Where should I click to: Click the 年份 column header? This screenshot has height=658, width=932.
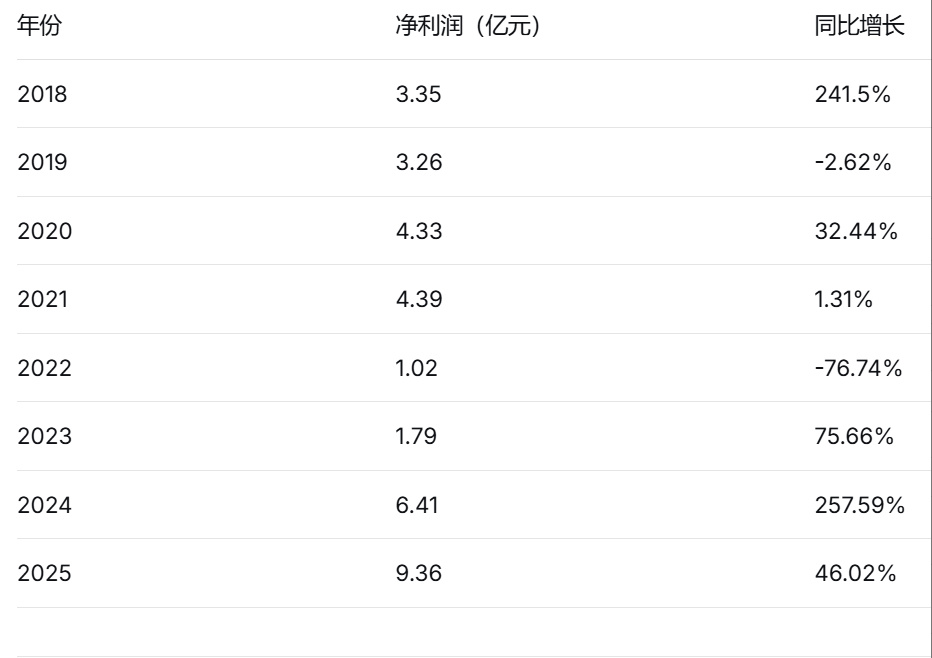click(39, 27)
